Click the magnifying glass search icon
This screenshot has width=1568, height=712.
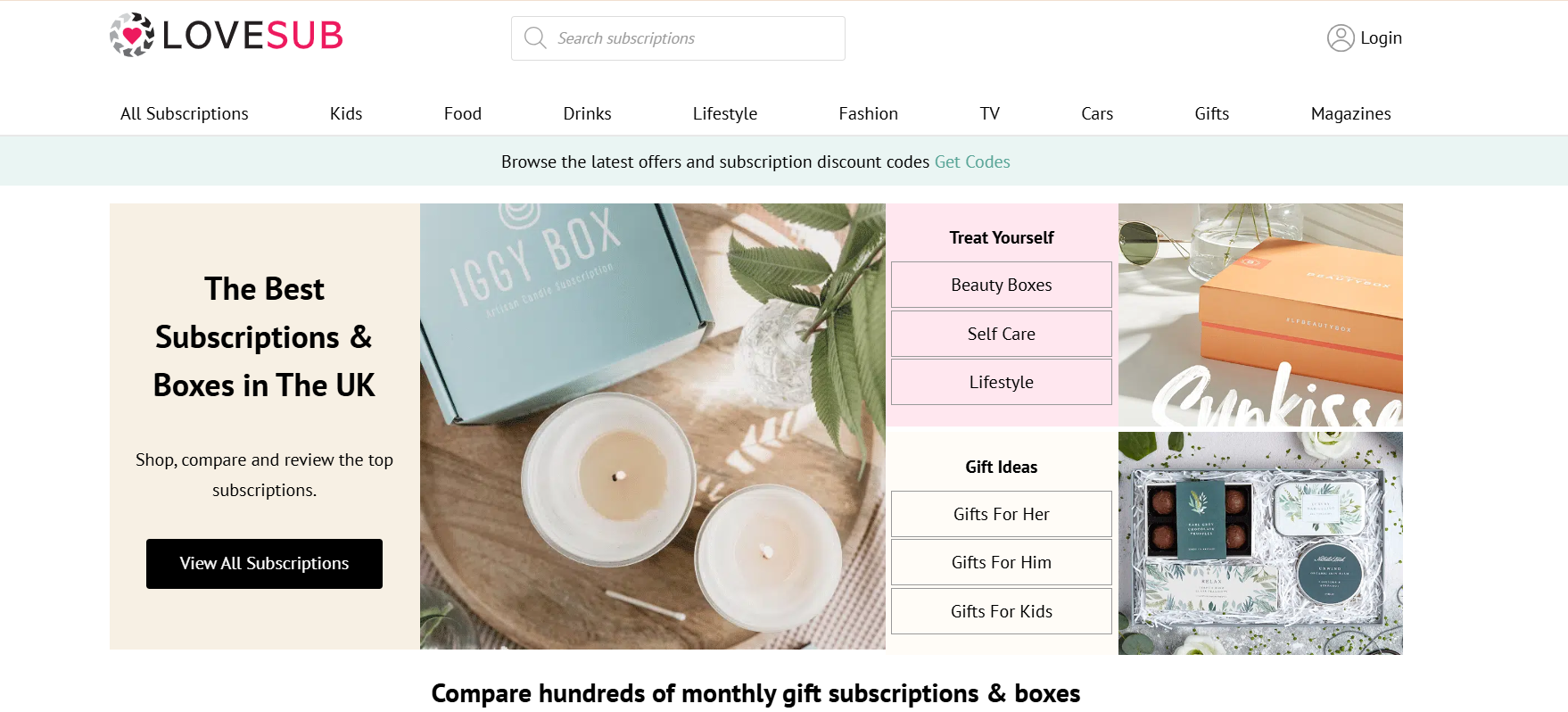click(535, 37)
